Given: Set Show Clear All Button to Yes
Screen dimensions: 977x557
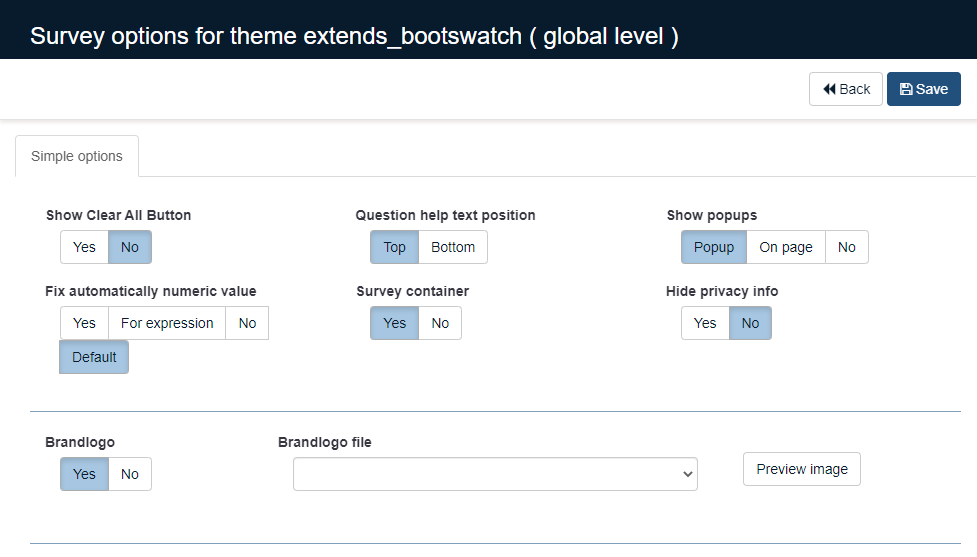Looking at the screenshot, I should click(84, 247).
